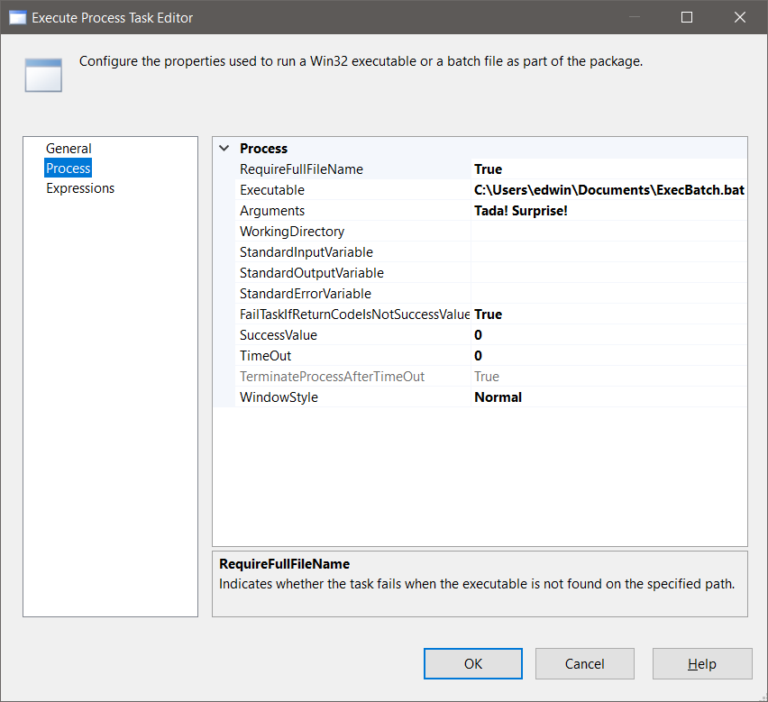Open the WindowStyle value Normal
The width and height of the screenshot is (768, 702).
point(609,397)
